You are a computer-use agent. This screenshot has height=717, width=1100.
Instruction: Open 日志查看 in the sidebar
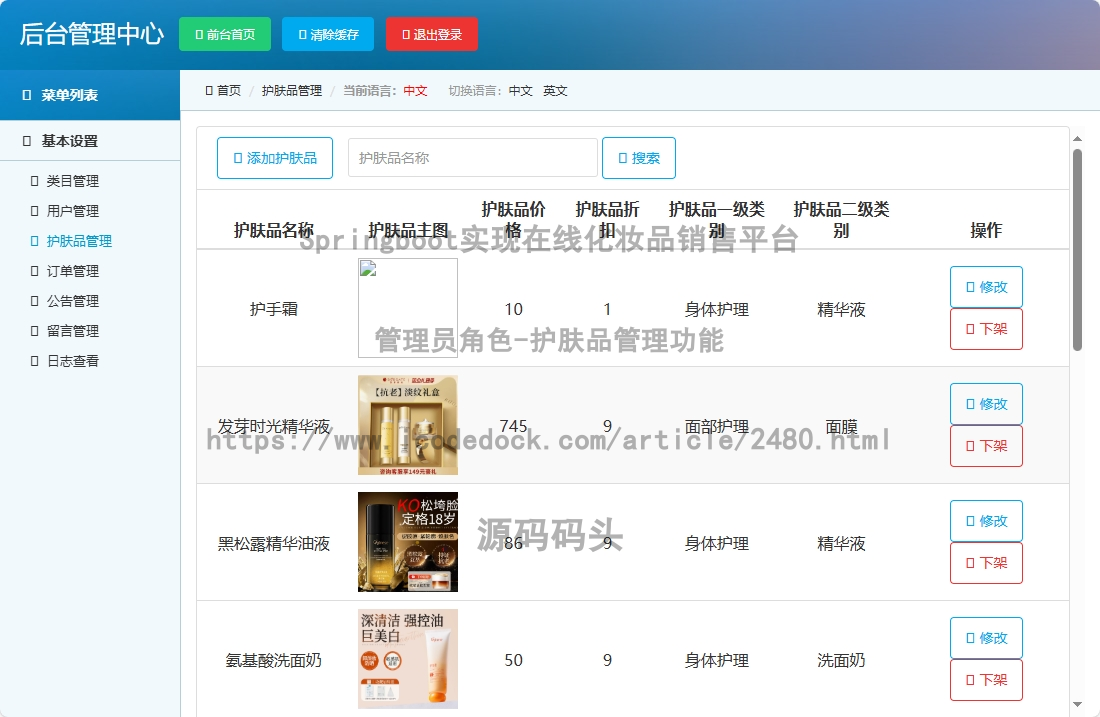tap(72, 361)
